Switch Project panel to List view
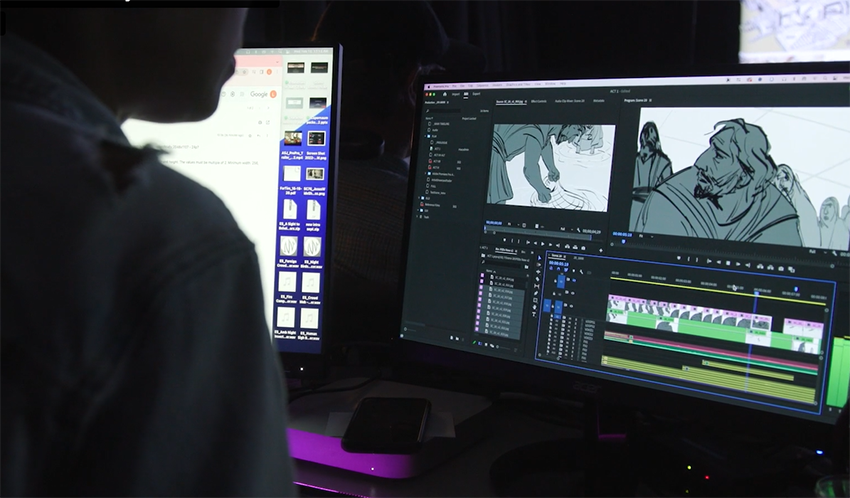The width and height of the screenshot is (850, 498). click(480, 344)
